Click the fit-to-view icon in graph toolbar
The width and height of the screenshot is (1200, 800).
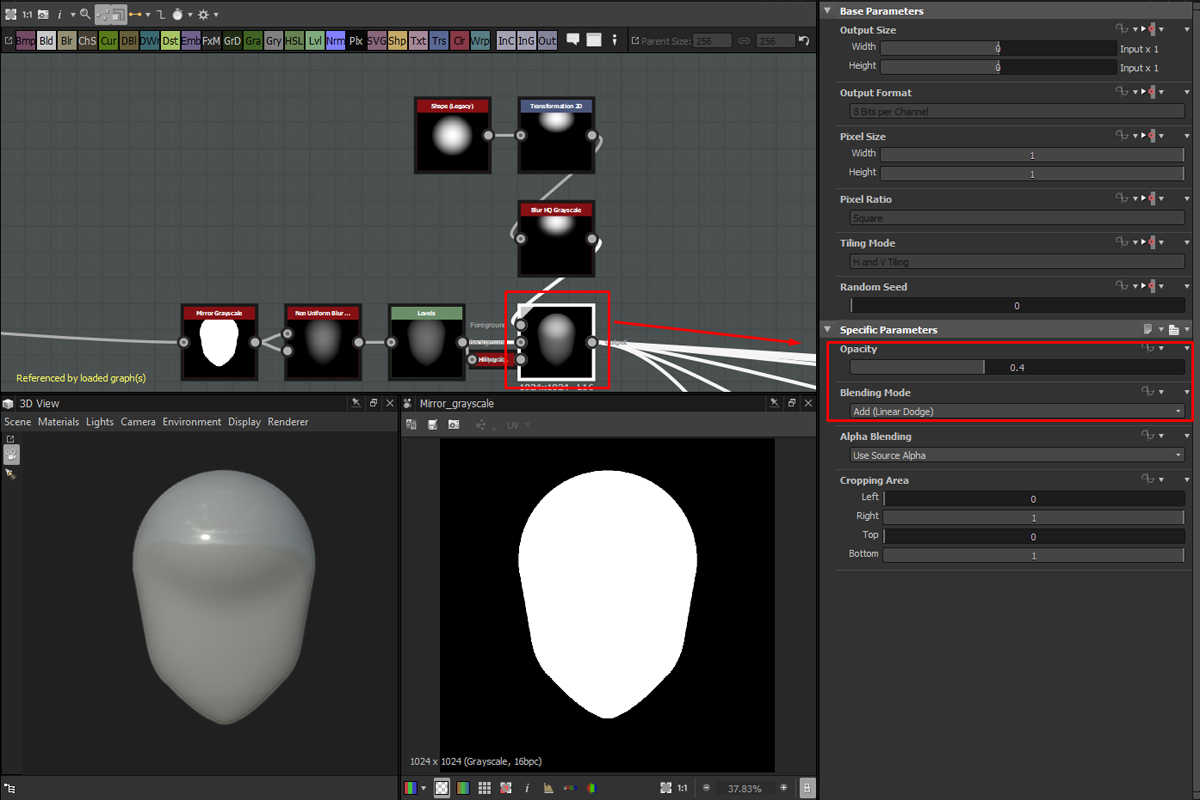pos(10,14)
